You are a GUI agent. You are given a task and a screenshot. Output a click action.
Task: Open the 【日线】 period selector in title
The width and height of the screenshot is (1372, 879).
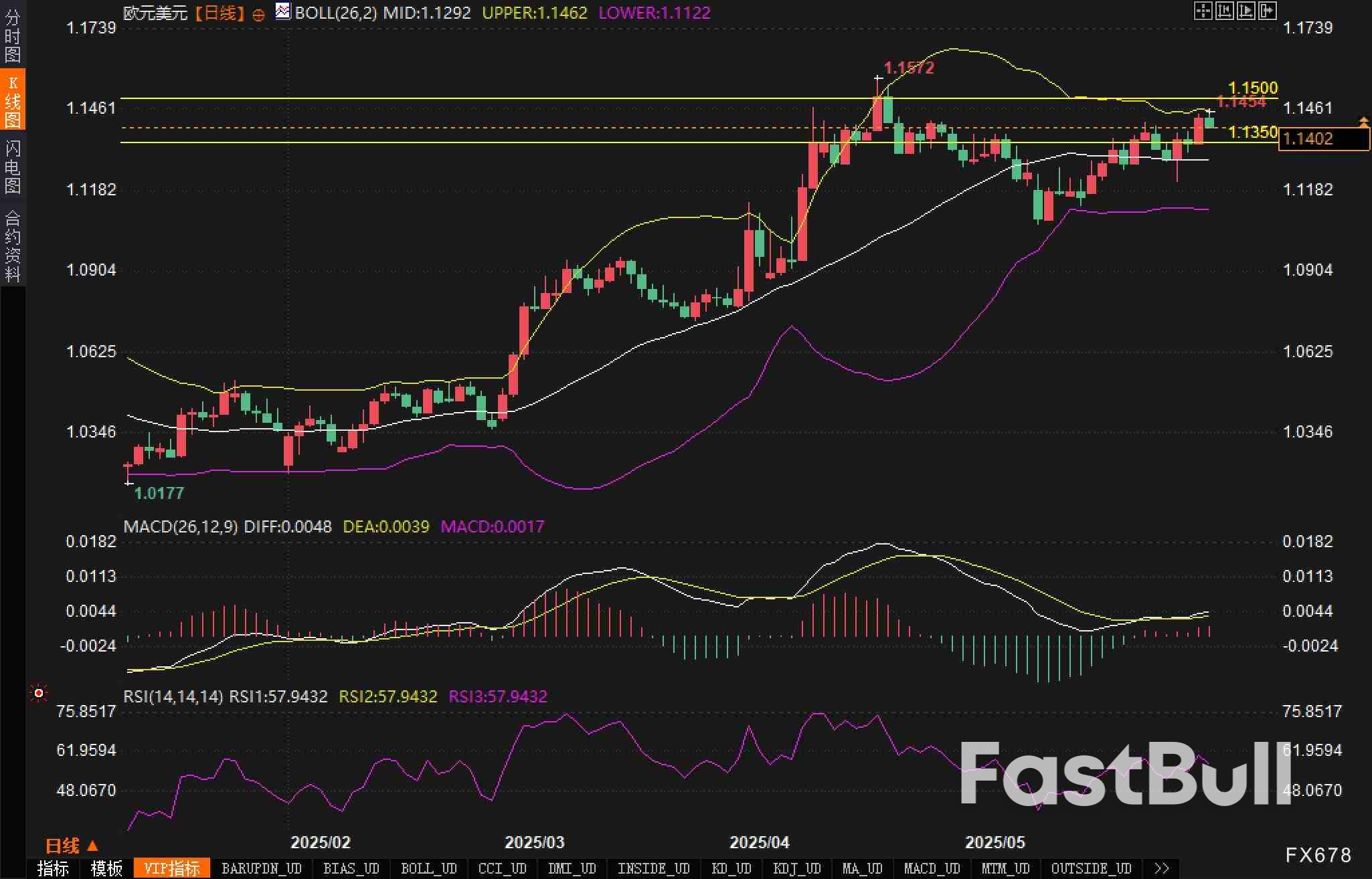coord(220,13)
